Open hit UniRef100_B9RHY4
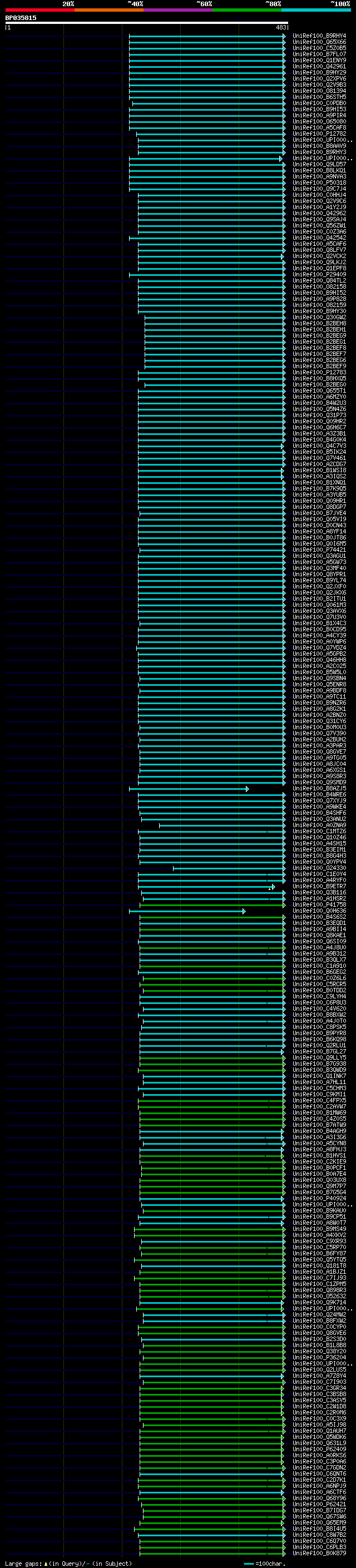The height and width of the screenshot is (1568, 356). coord(319,36)
